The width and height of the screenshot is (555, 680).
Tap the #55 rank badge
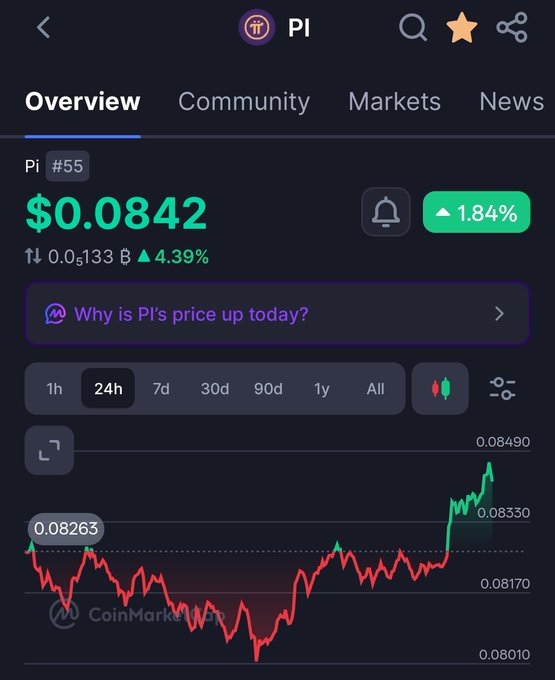(67, 166)
